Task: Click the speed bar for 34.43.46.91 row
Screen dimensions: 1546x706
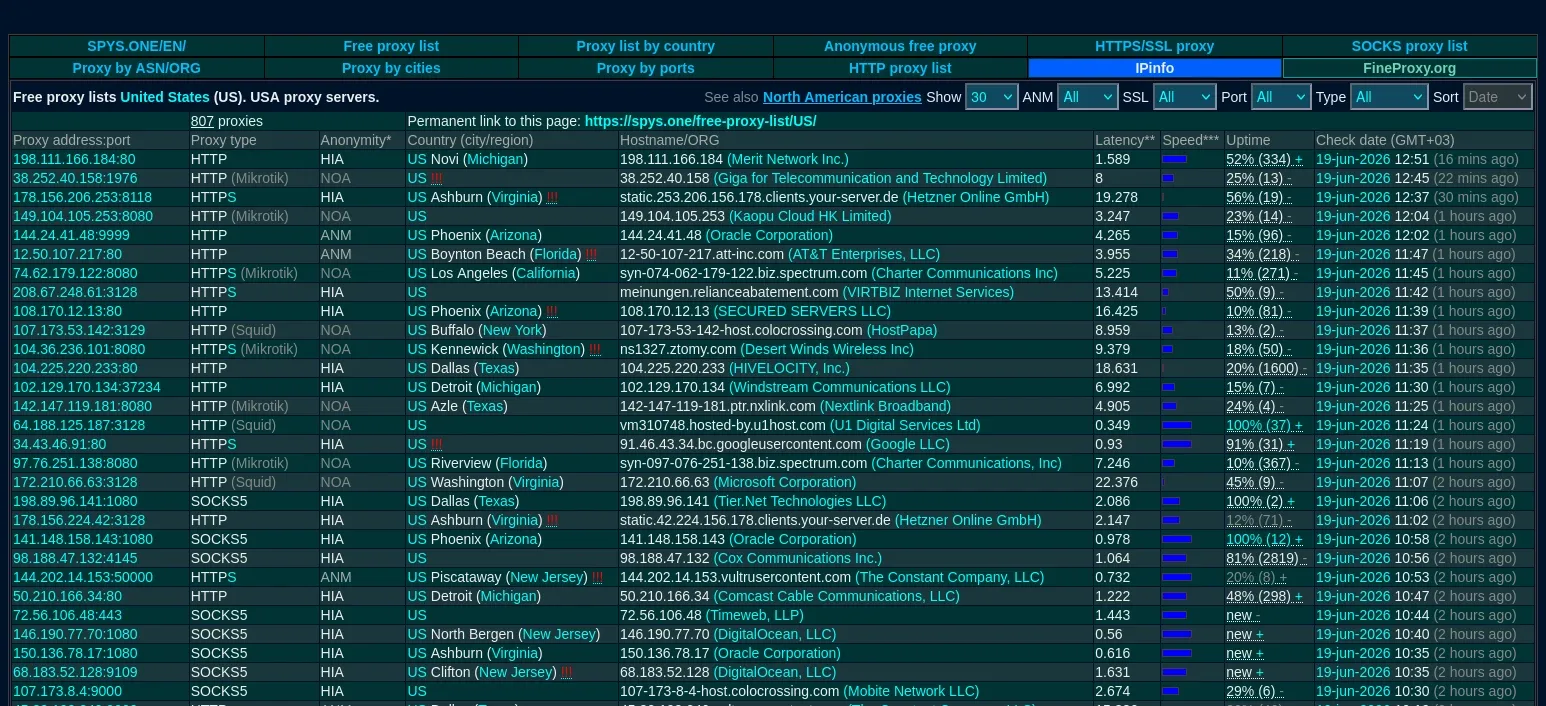Action: tap(1177, 444)
